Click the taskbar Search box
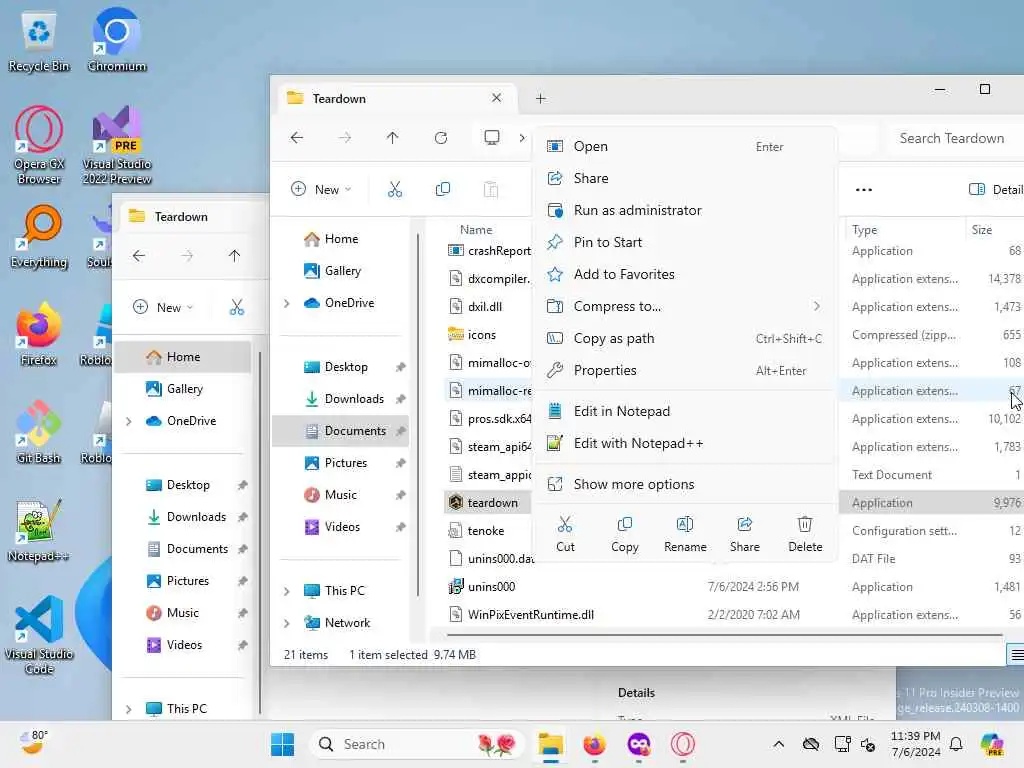The width and height of the screenshot is (1024, 768). coord(417,744)
